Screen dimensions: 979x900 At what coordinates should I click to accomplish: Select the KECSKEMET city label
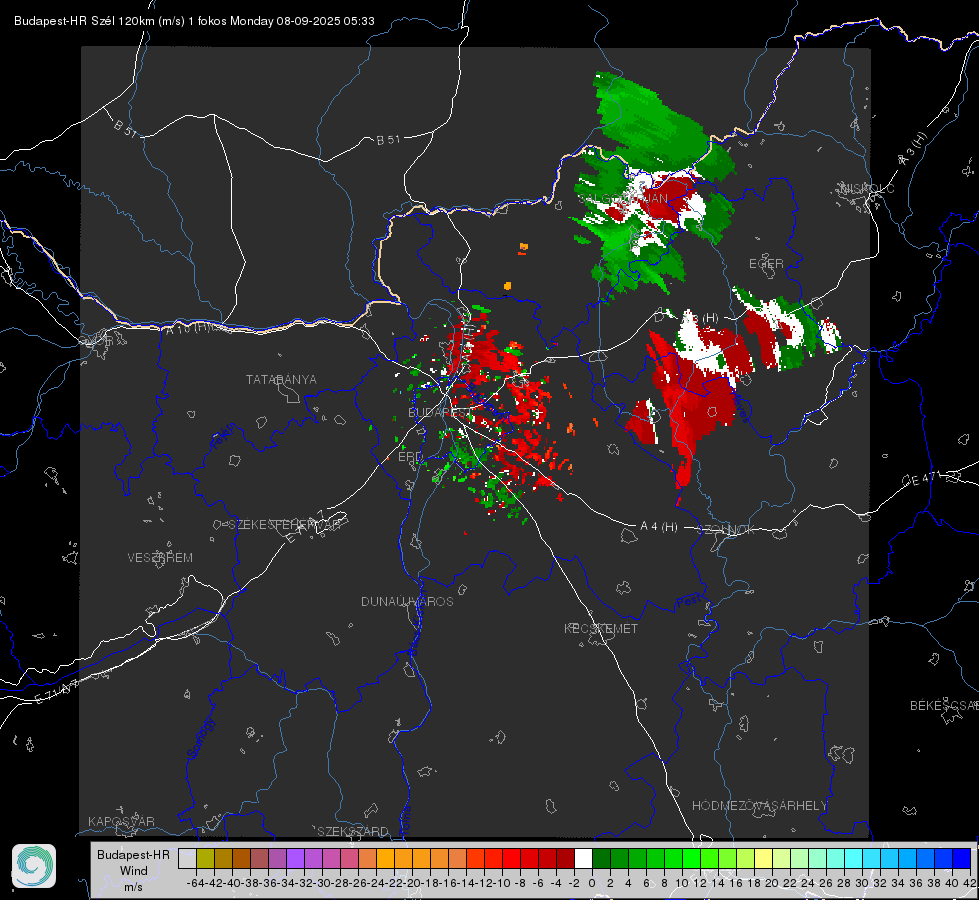(x=601, y=629)
